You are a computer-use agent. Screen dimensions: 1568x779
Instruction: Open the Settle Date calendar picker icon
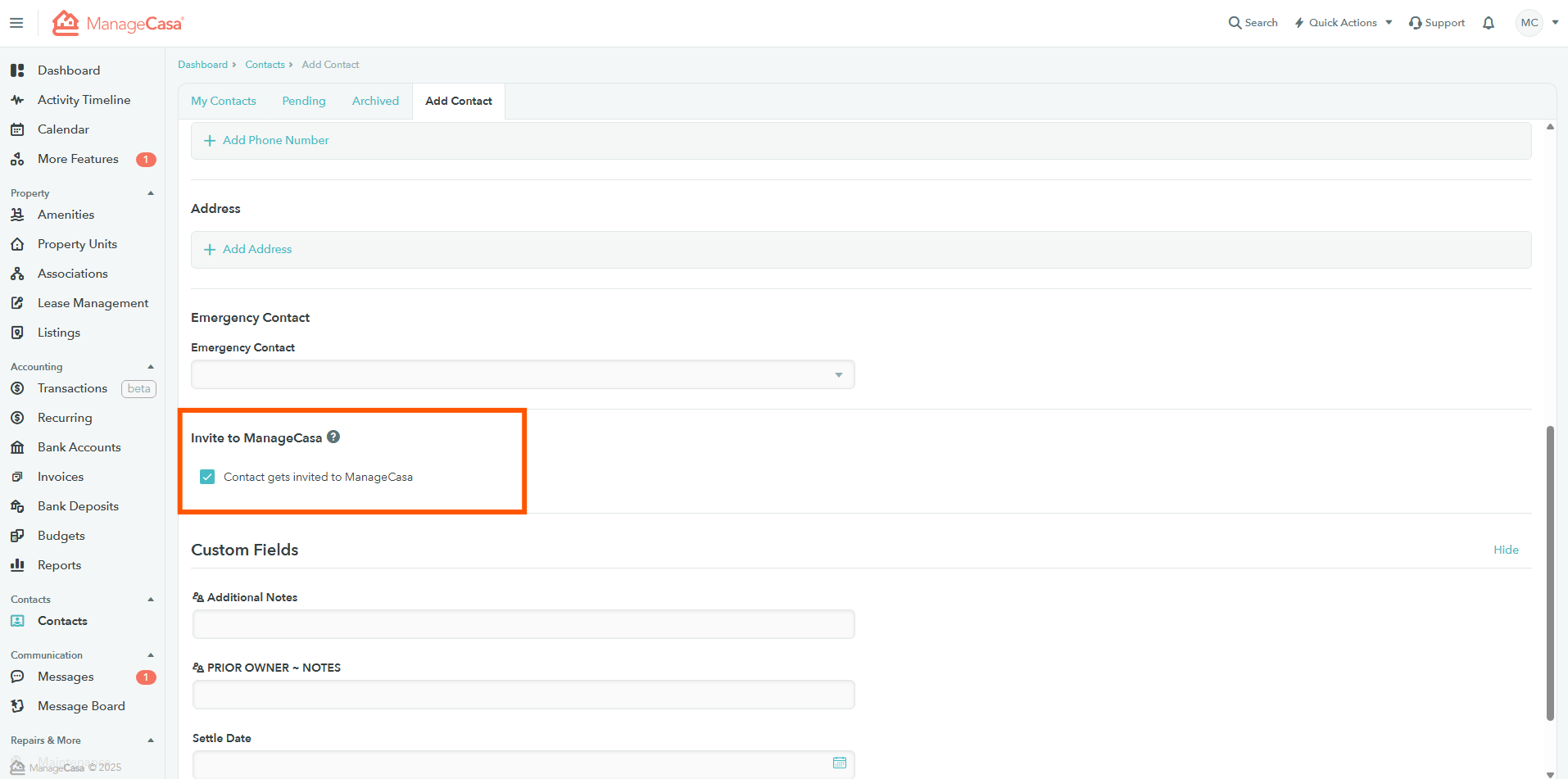click(x=840, y=763)
